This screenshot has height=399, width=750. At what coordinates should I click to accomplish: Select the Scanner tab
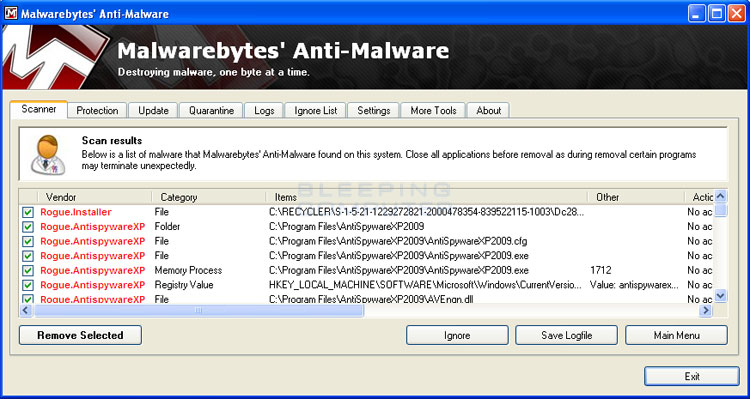pyautogui.click(x=38, y=109)
